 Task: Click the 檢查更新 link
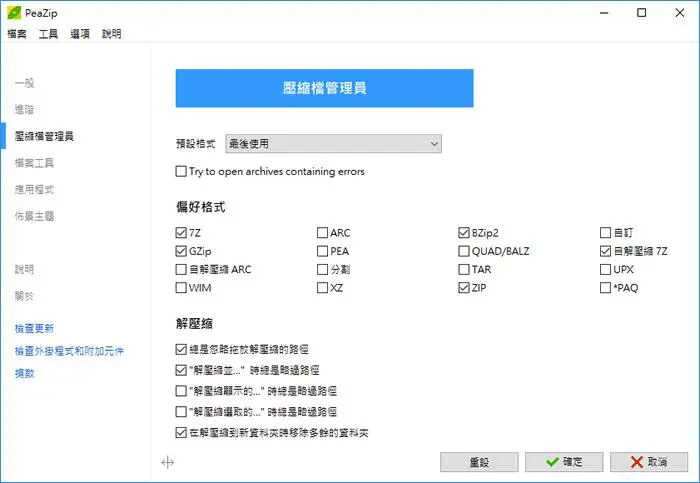[34, 329]
